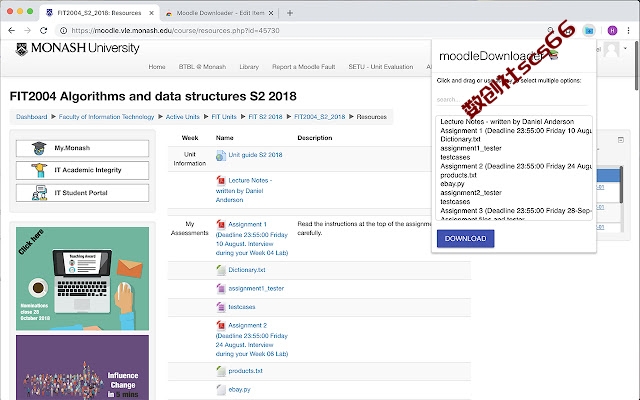640x400 pixels.
Task: Open BTBL @ Monash menu item
Action: click(x=202, y=67)
